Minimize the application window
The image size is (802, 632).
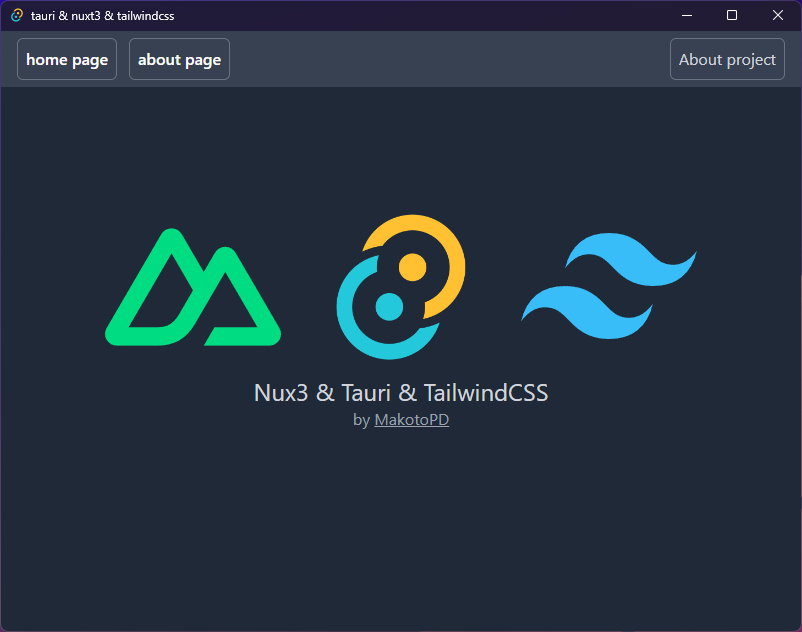(x=687, y=15)
